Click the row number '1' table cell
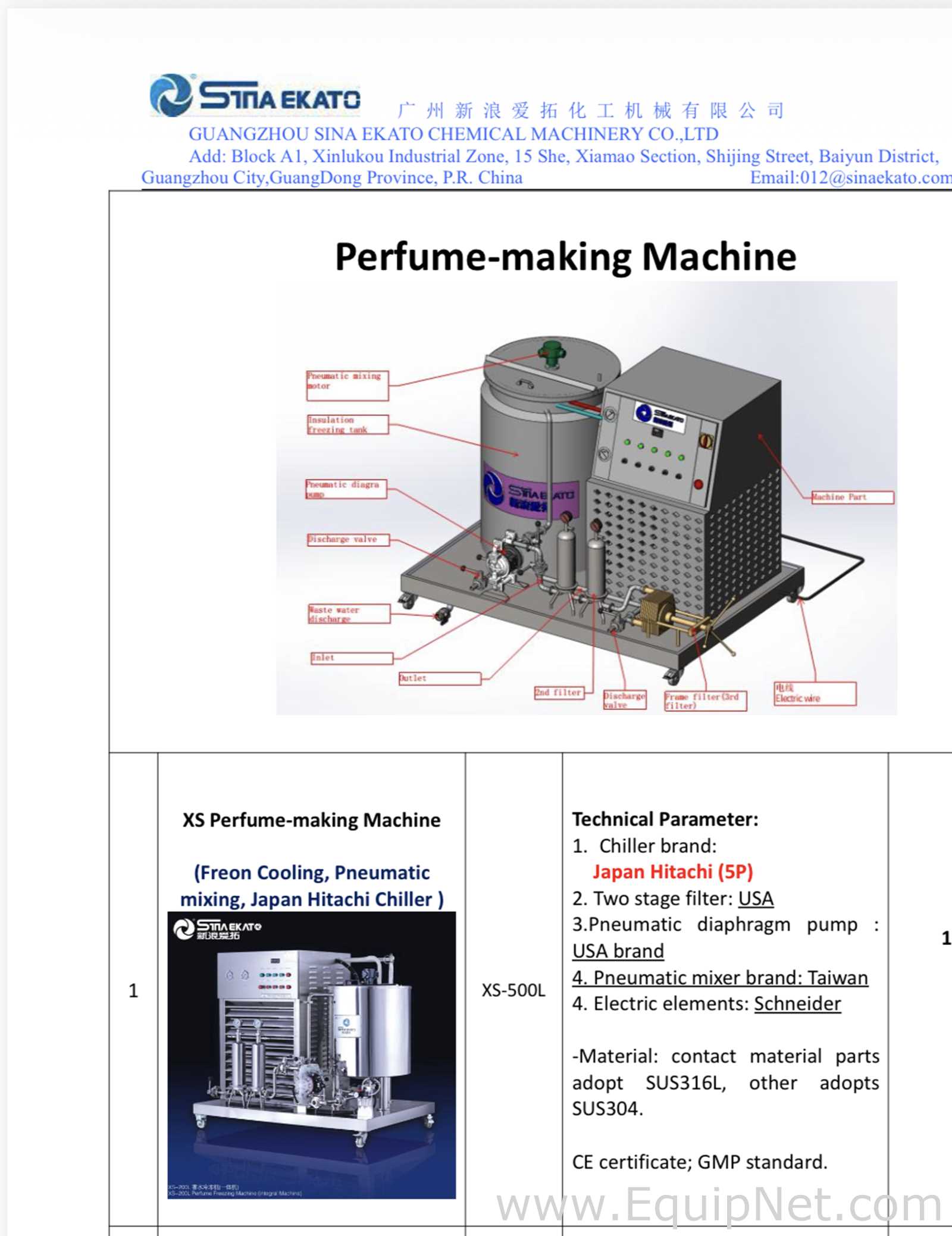The image size is (952, 1236). tap(133, 990)
